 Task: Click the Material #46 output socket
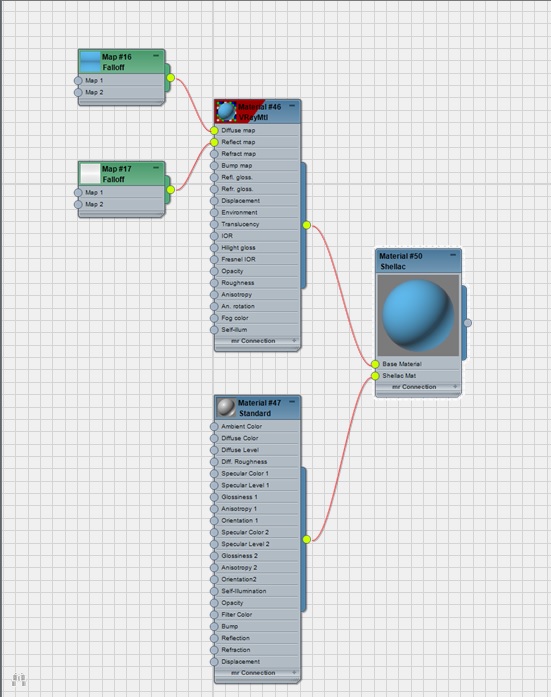(307, 225)
